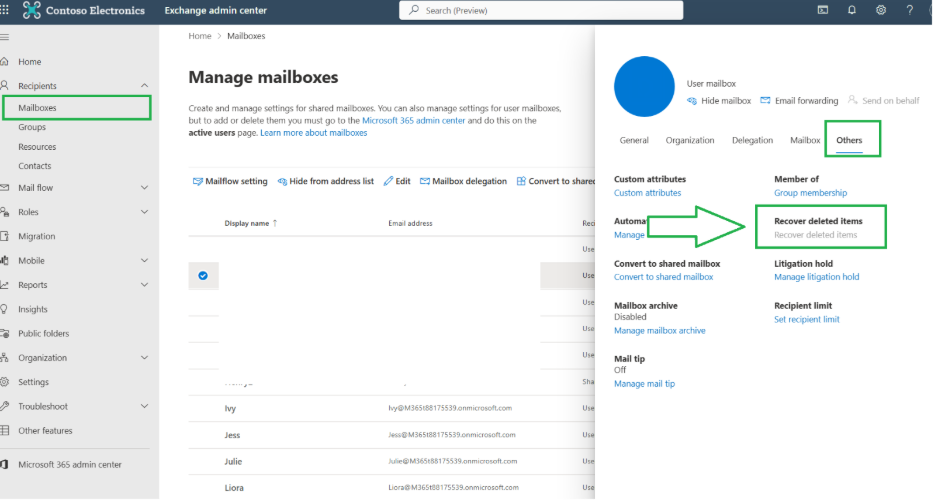936x502 pixels.
Task: Click the Recipients person icon
Action: pyautogui.click(x=5, y=85)
